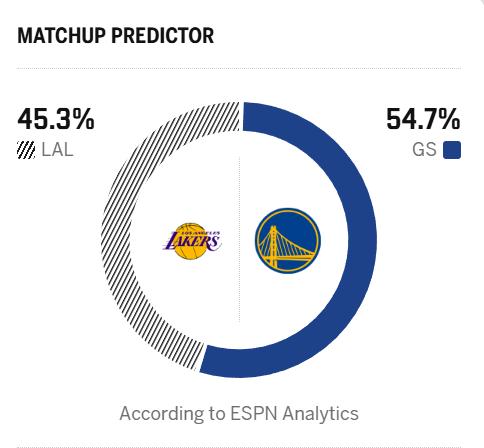Click the blue Warriors arc of donut chart
This screenshot has height=448, width=484.
coord(362,240)
